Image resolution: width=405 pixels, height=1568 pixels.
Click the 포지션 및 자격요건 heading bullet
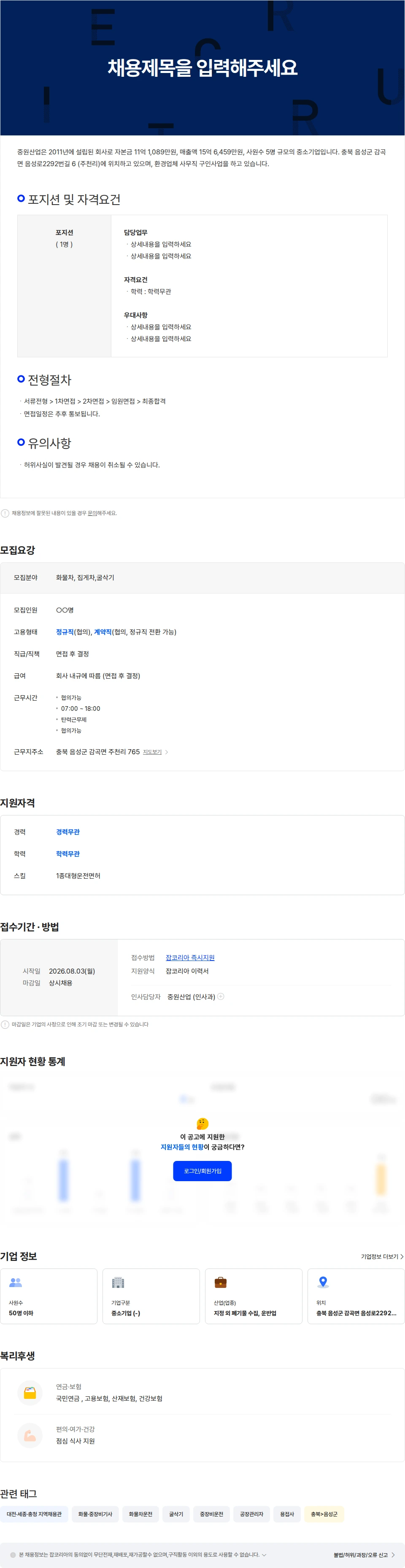click(x=22, y=198)
